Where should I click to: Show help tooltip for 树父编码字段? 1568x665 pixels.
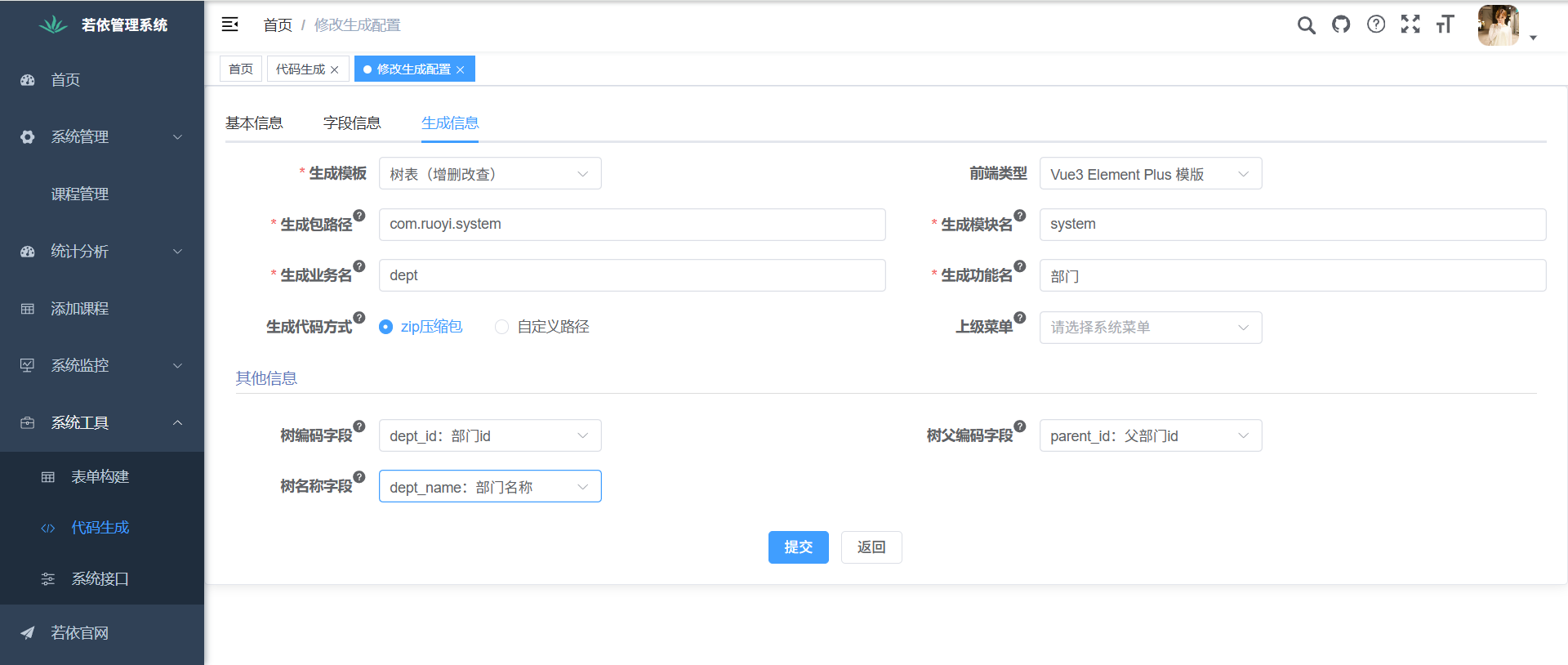(x=1020, y=426)
